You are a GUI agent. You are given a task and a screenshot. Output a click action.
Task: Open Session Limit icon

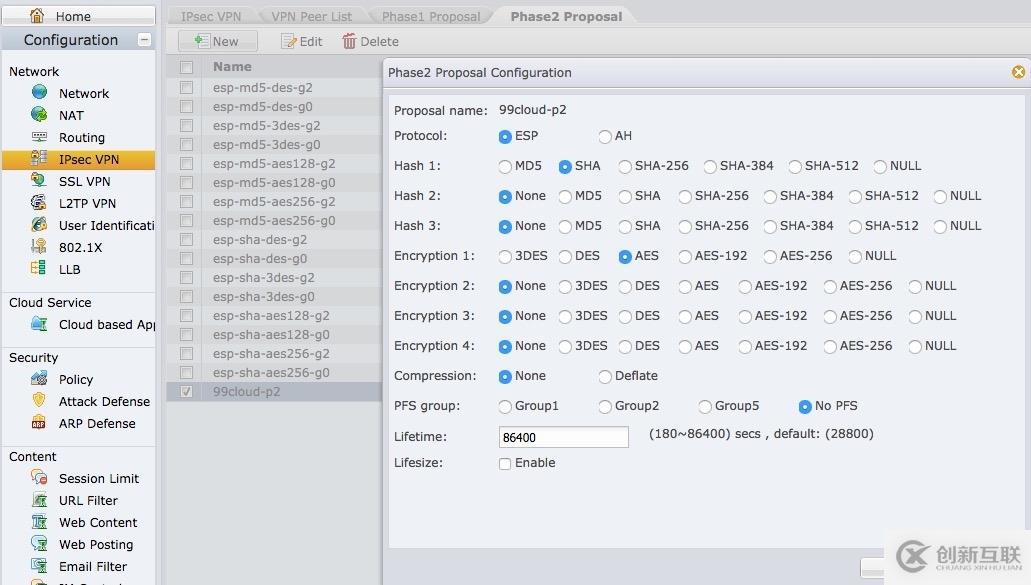pos(39,478)
